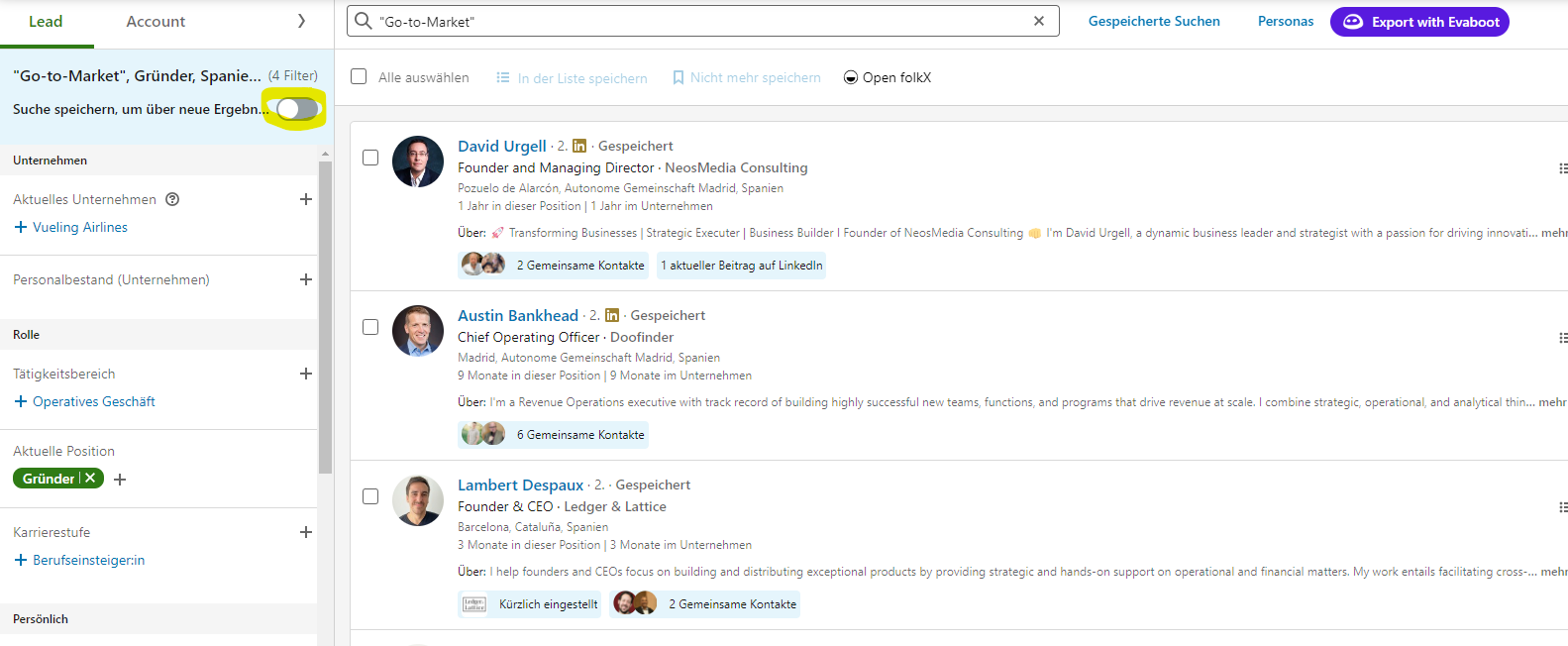Open Austin Bankhead's options menu dots
1568x646 pixels.
tap(1563, 338)
